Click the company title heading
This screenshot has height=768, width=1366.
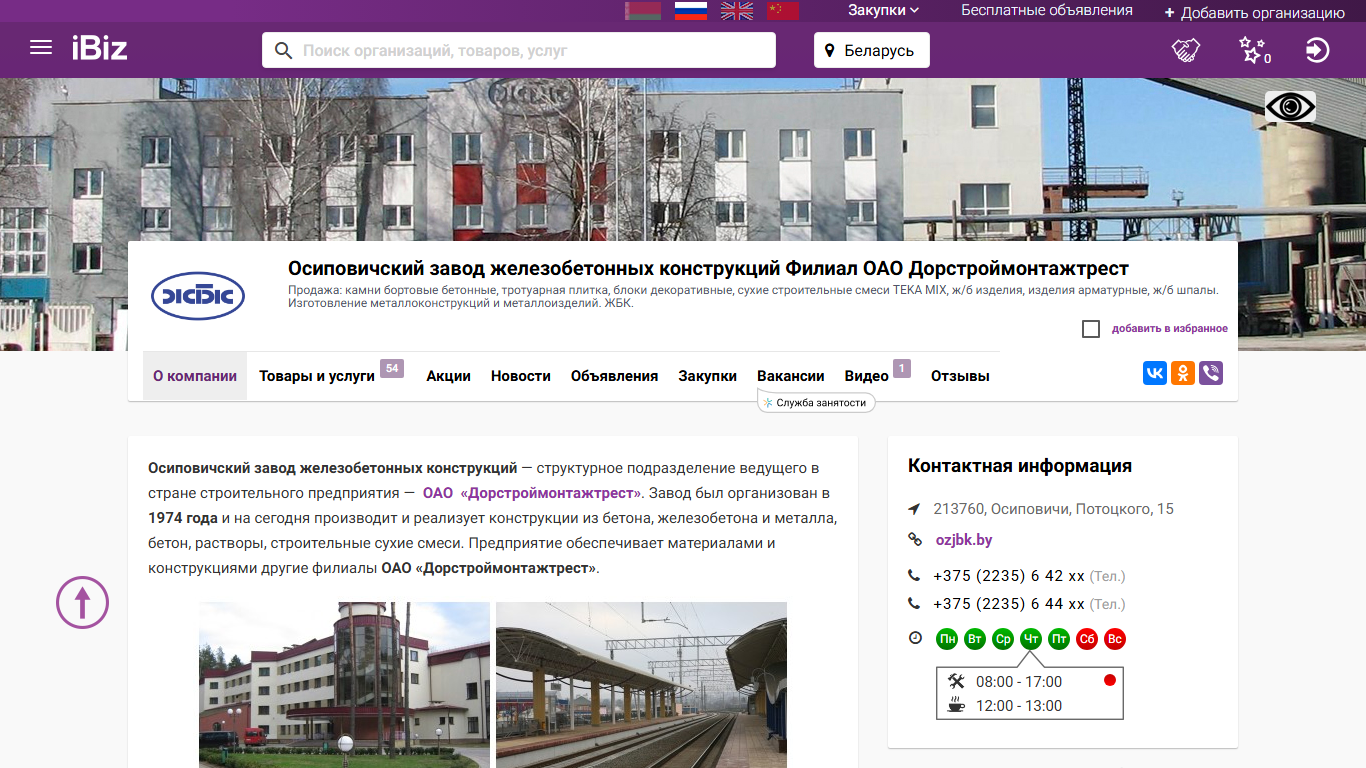tap(708, 268)
